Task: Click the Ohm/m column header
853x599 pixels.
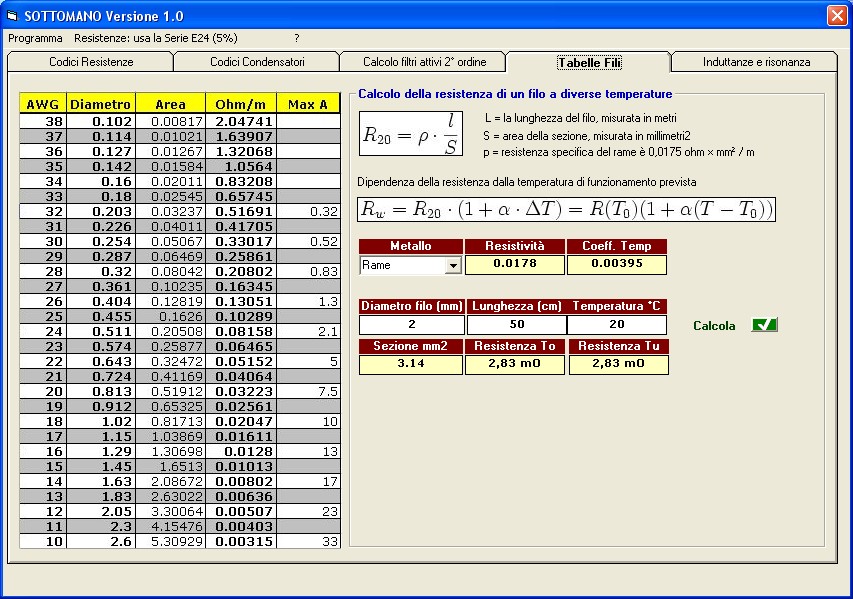Action: (x=240, y=104)
